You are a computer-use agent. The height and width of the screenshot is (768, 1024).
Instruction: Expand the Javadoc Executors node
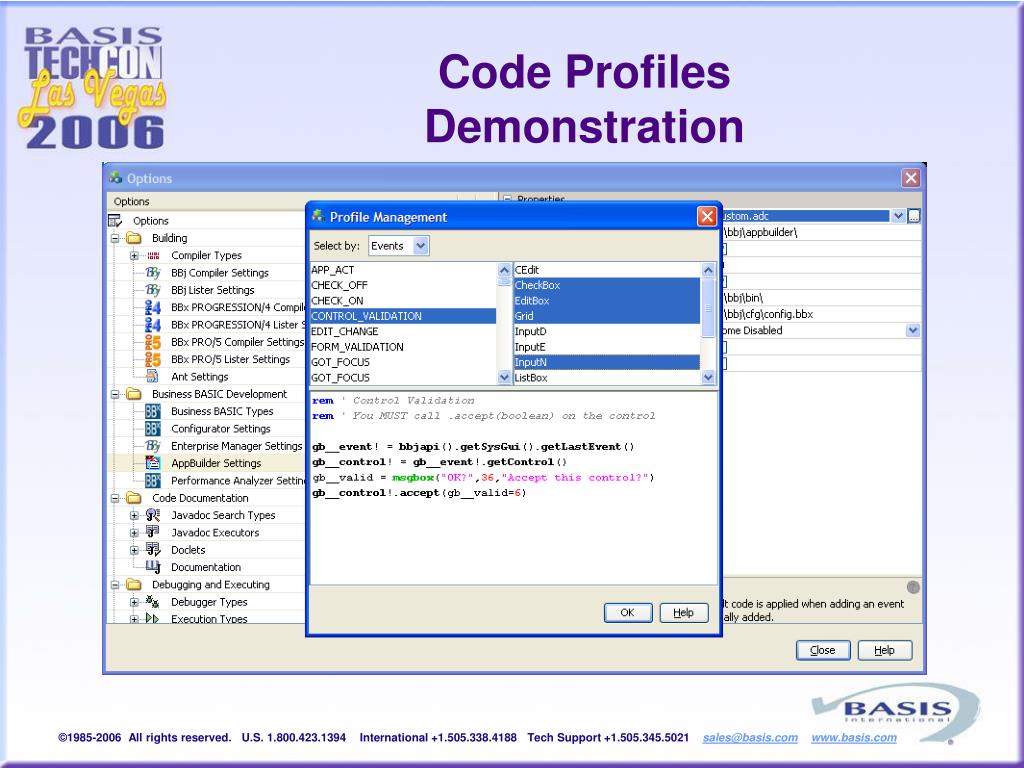134,532
